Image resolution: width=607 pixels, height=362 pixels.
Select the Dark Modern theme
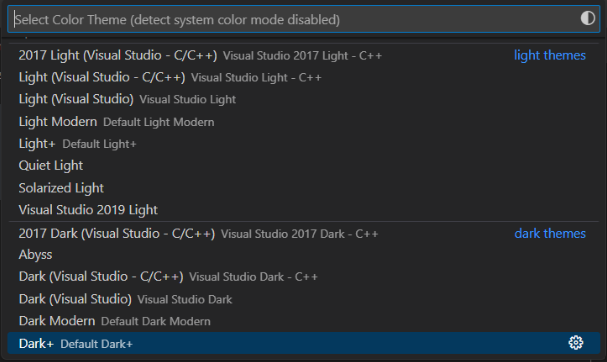[x=304, y=321]
